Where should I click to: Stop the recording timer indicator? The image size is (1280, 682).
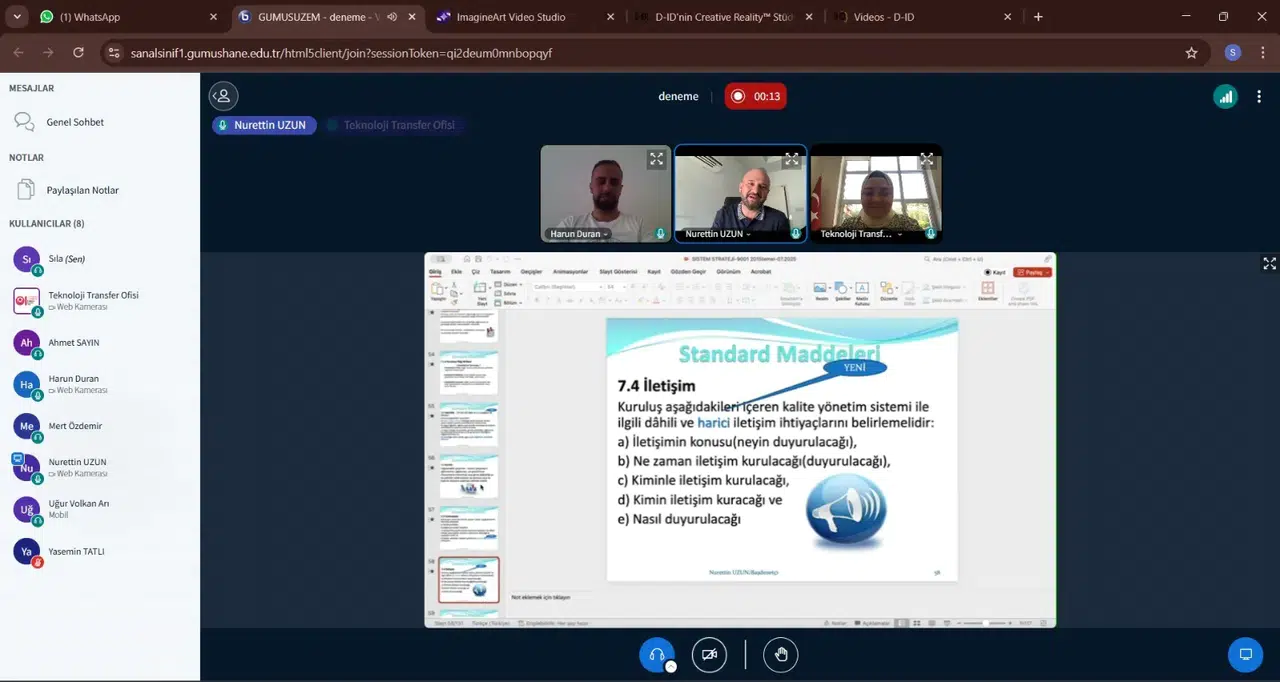pyautogui.click(x=755, y=96)
